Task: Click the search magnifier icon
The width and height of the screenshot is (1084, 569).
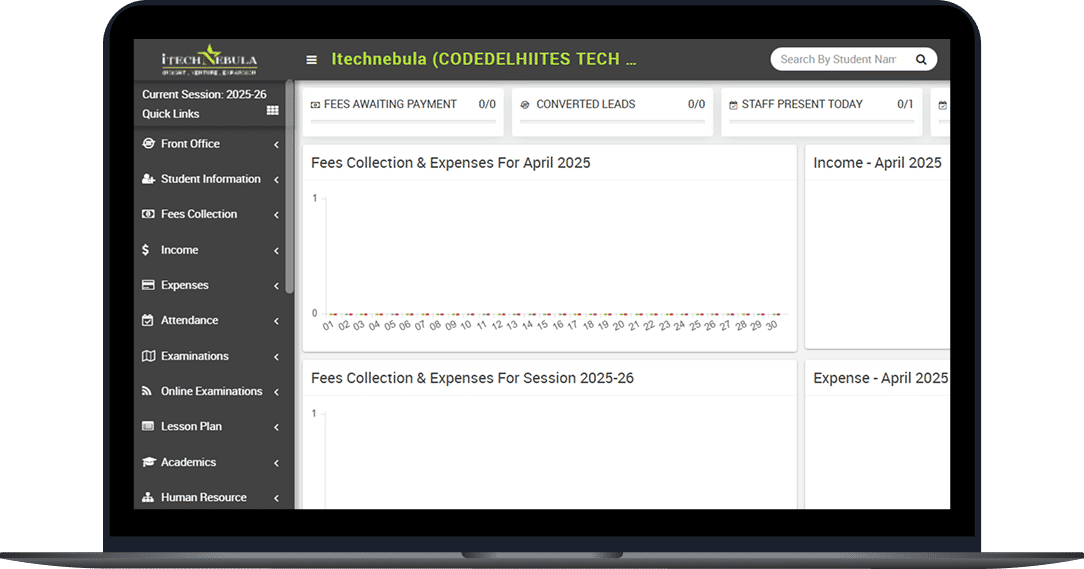Action: (x=921, y=59)
